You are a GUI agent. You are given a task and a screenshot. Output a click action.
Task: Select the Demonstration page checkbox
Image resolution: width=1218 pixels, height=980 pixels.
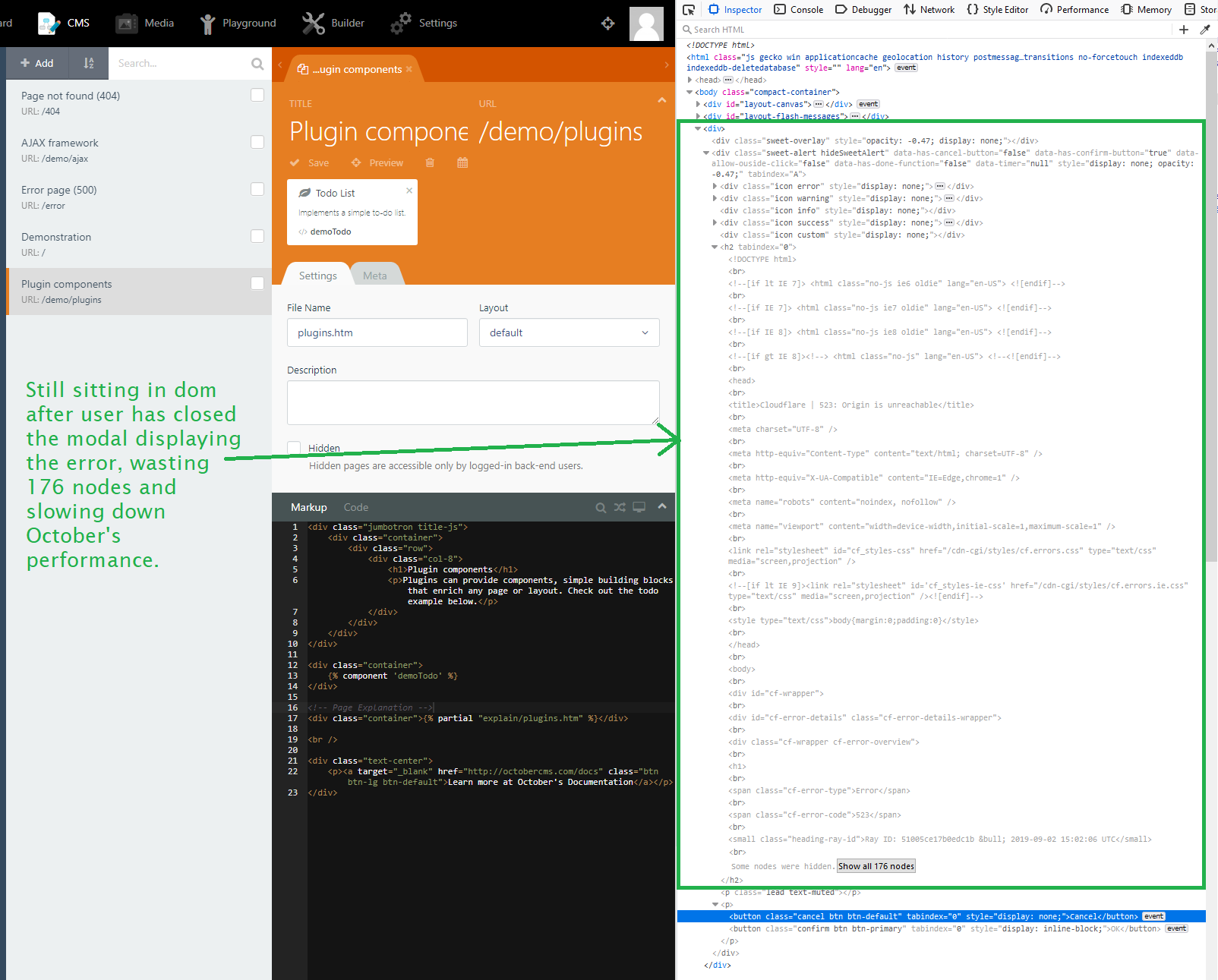257,235
